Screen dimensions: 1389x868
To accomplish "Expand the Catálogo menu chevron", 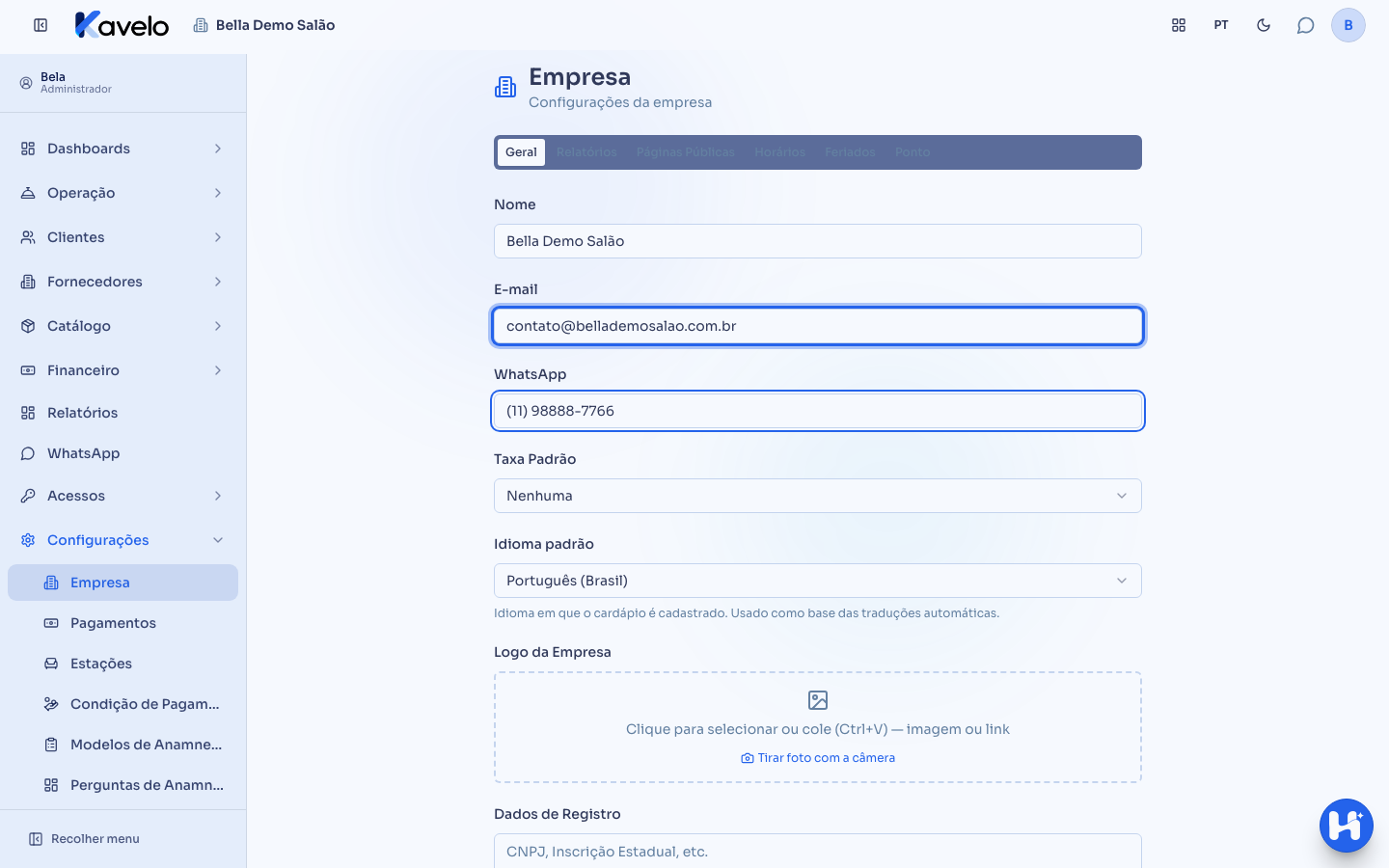I will 218,326.
